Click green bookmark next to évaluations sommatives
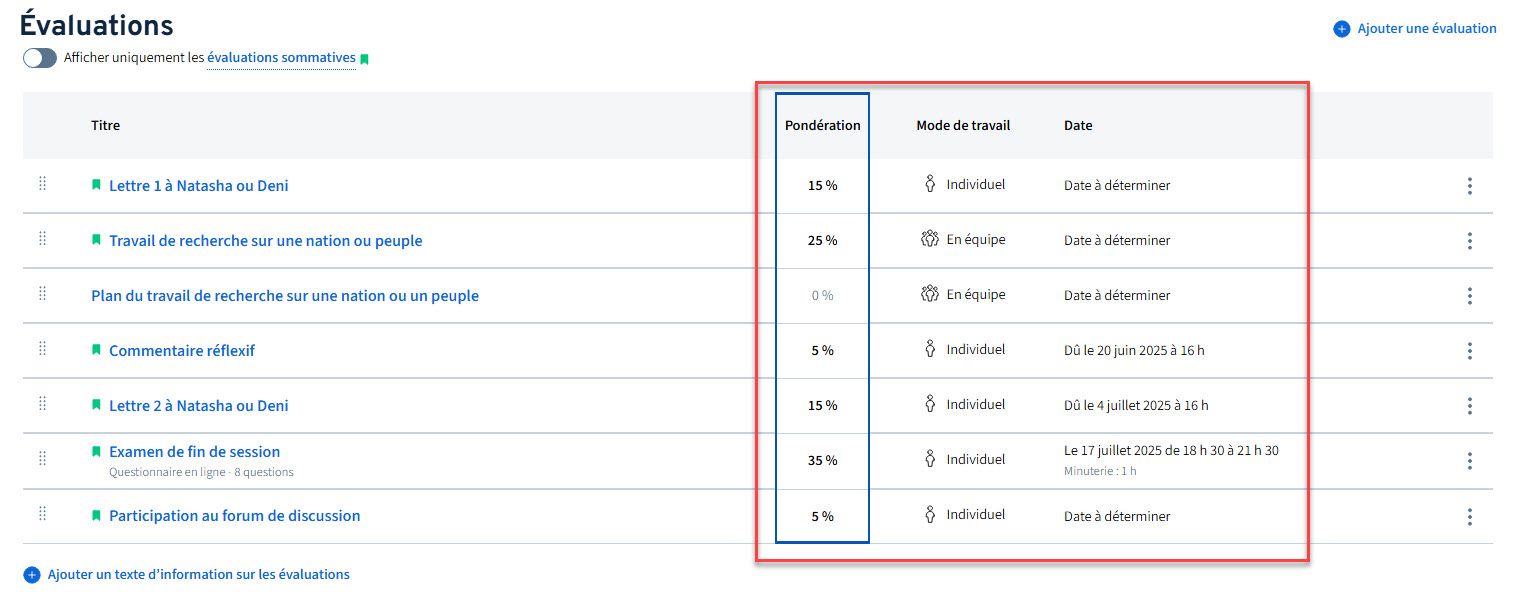Screen dimensions: 1519x598 365,59
